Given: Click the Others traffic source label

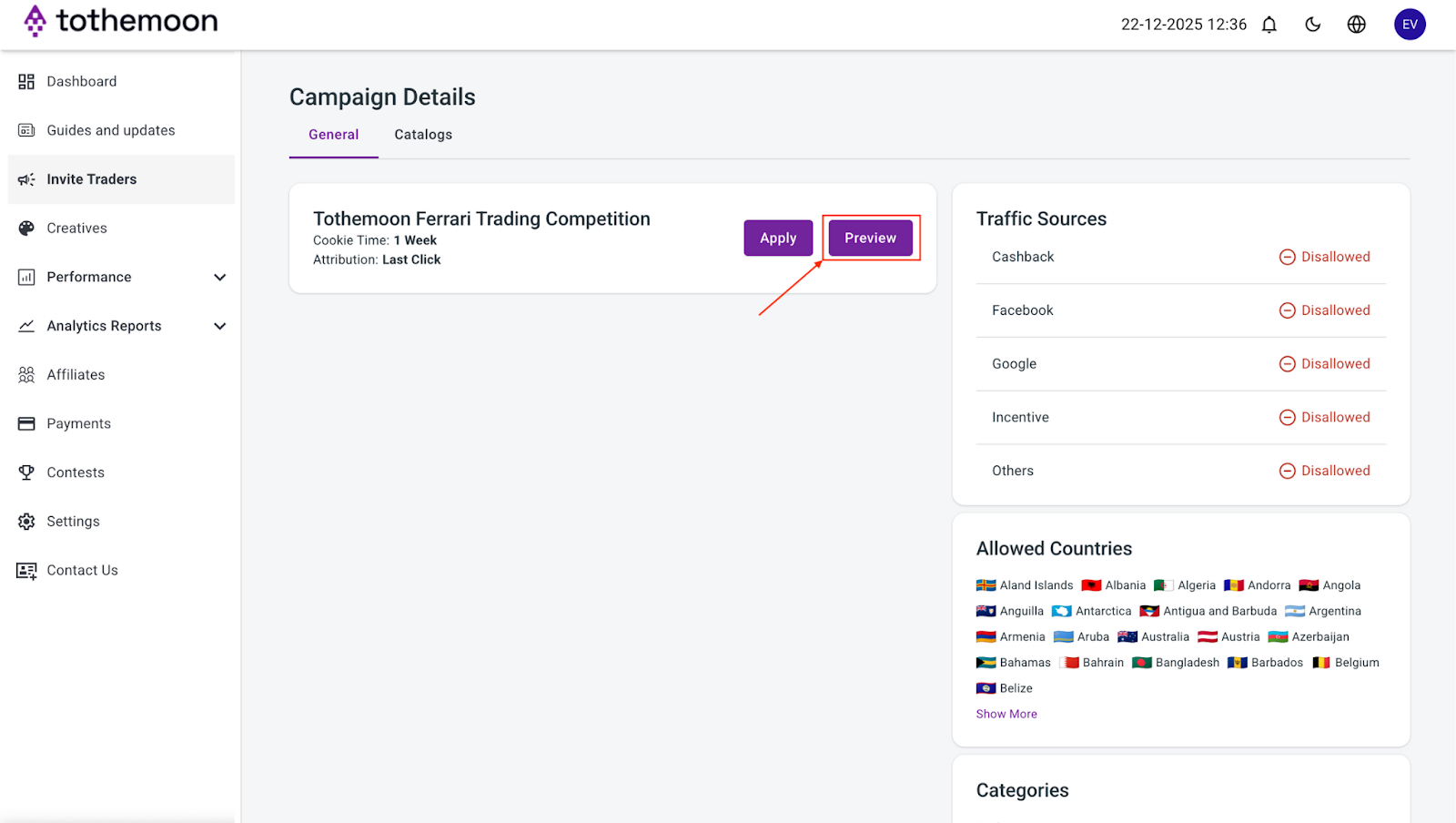Looking at the screenshot, I should tap(1013, 471).
